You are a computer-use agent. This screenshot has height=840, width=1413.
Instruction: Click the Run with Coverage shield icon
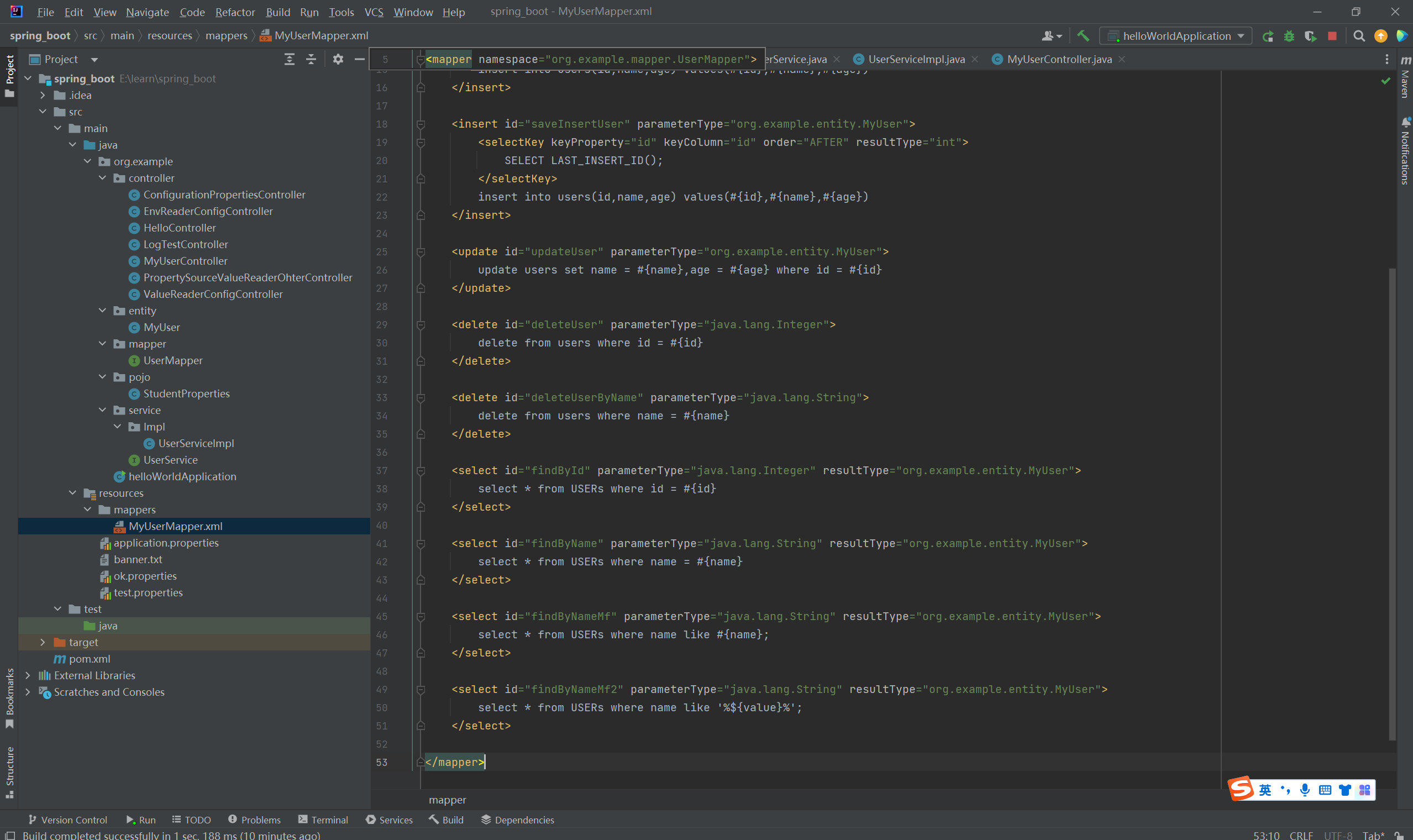pos(1310,36)
